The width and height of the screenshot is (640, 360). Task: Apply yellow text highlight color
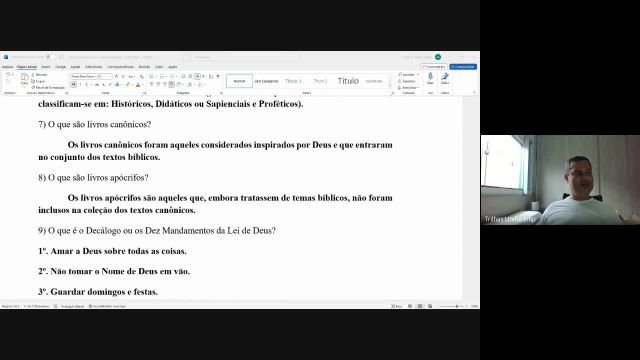click(127, 84)
